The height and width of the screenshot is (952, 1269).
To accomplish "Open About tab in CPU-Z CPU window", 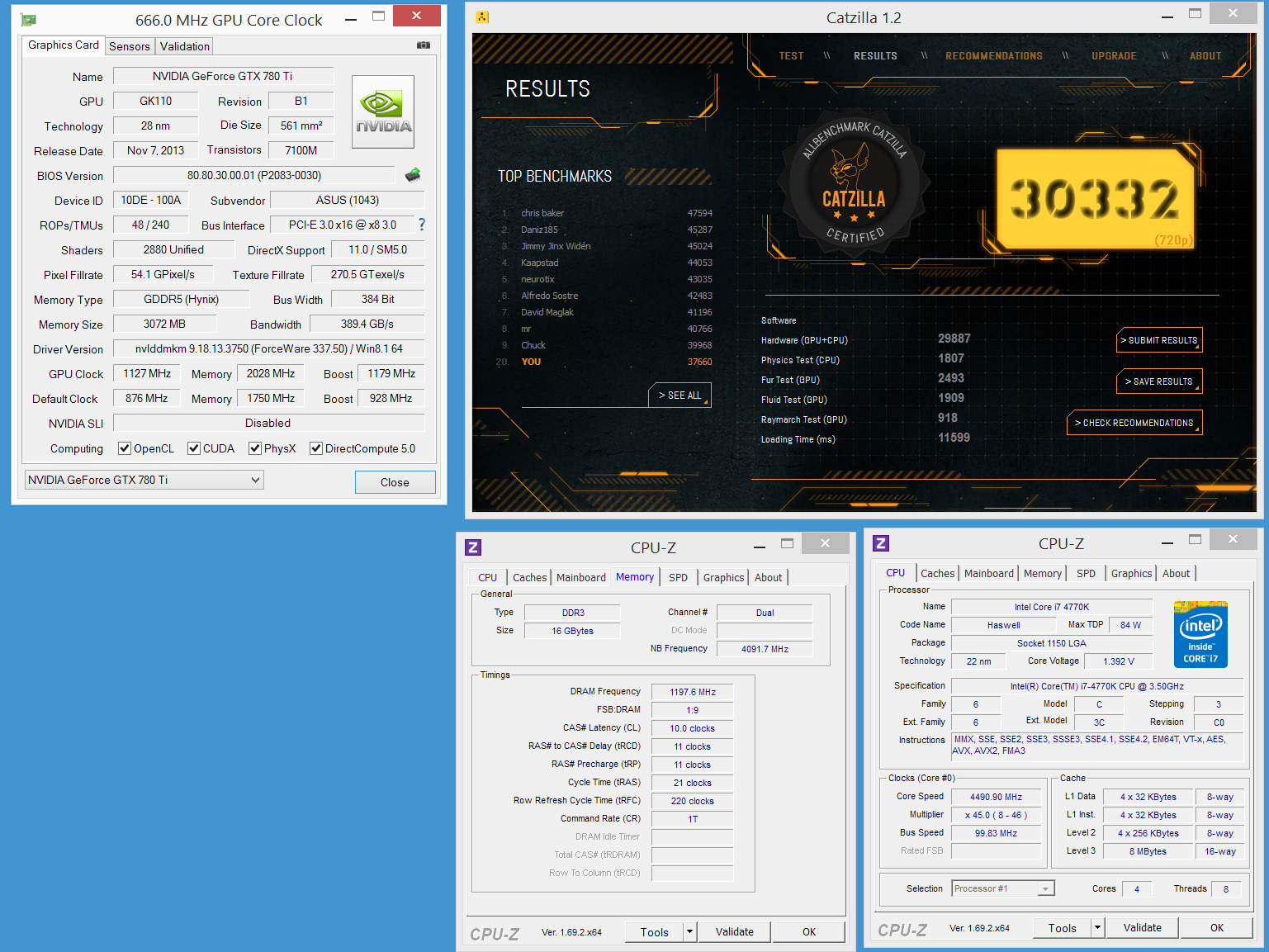I will 1177,573.
